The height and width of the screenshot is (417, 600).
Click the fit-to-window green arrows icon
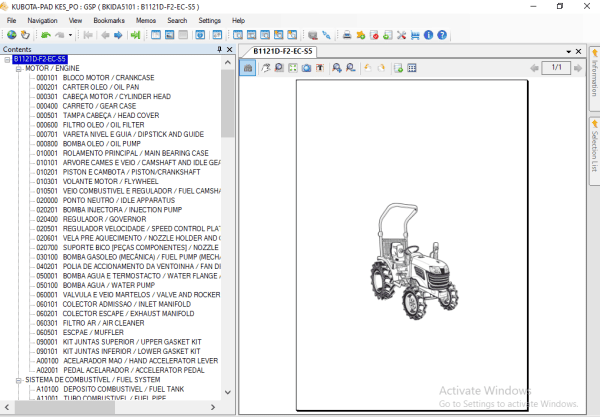[293, 68]
